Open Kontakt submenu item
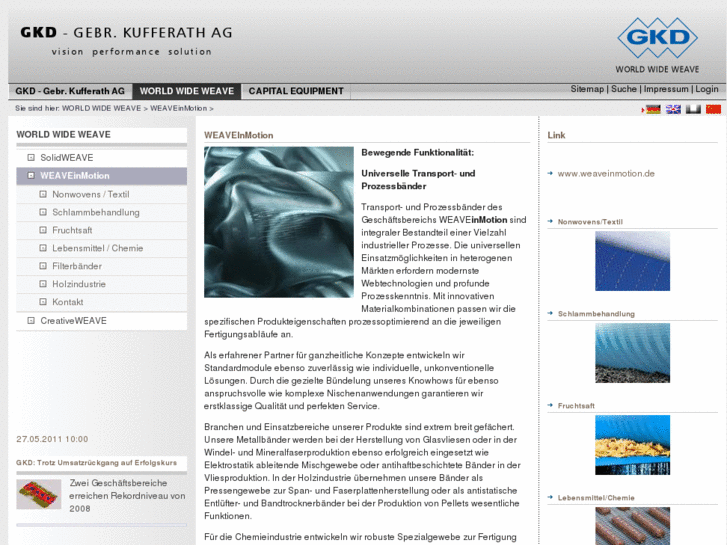Viewport: 727px width, 545px height. coord(102,302)
